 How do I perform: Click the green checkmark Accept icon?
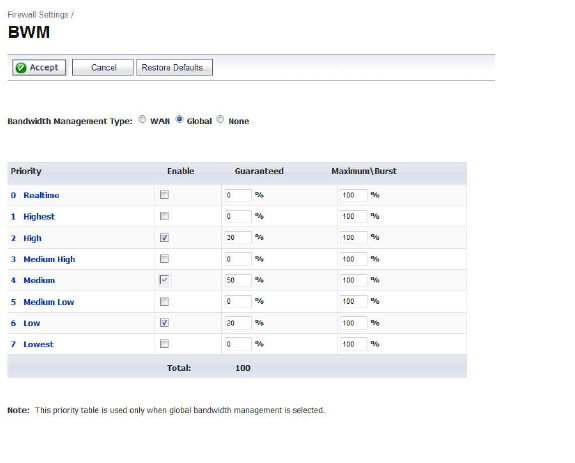(21, 68)
